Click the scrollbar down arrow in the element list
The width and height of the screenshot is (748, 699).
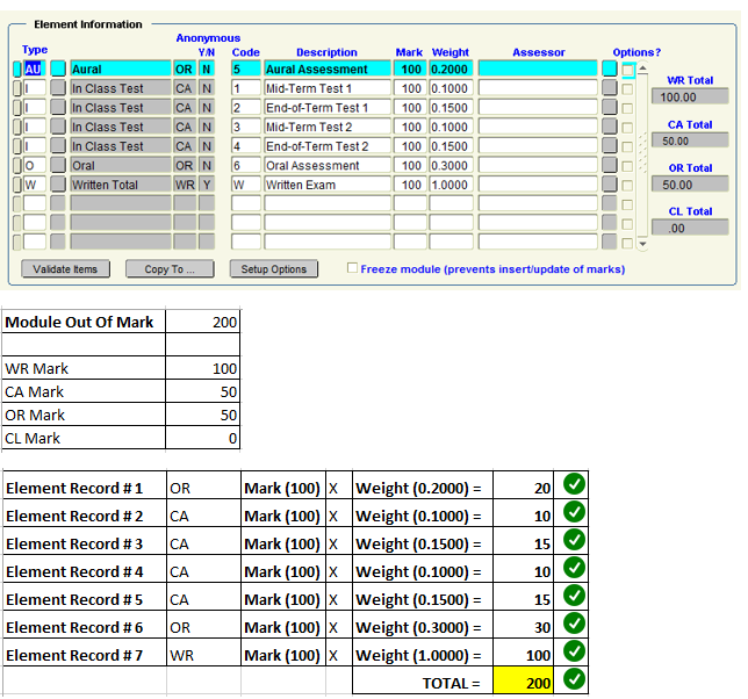tap(643, 241)
